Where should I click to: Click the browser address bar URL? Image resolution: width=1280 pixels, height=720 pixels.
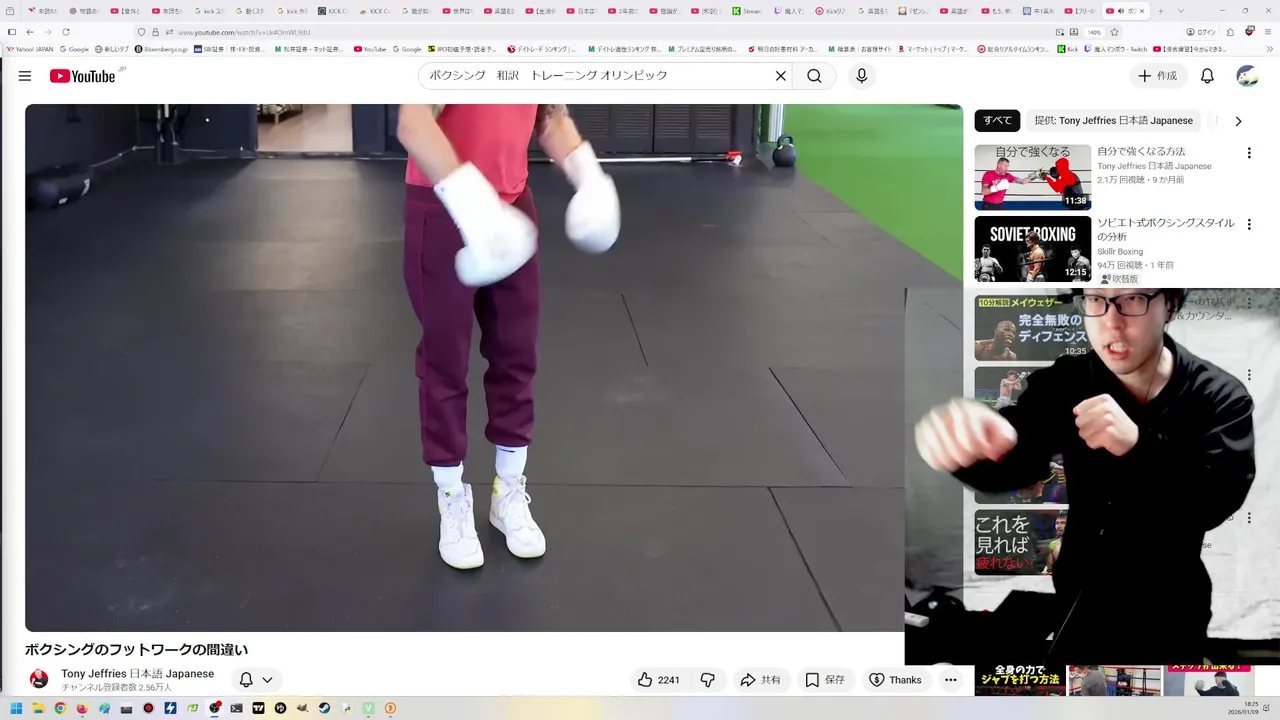[244, 32]
